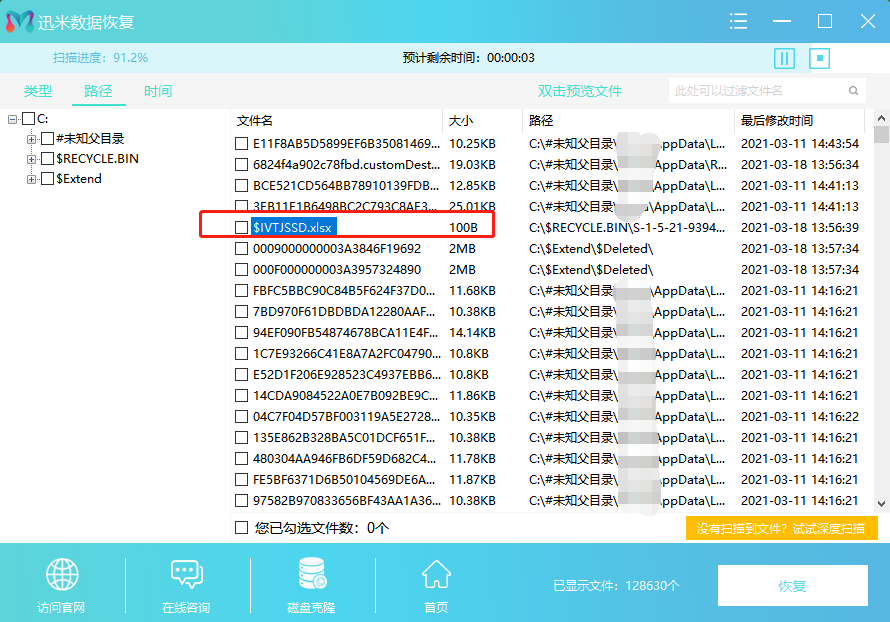Select the disk clone icon
890x622 pixels.
310,573
